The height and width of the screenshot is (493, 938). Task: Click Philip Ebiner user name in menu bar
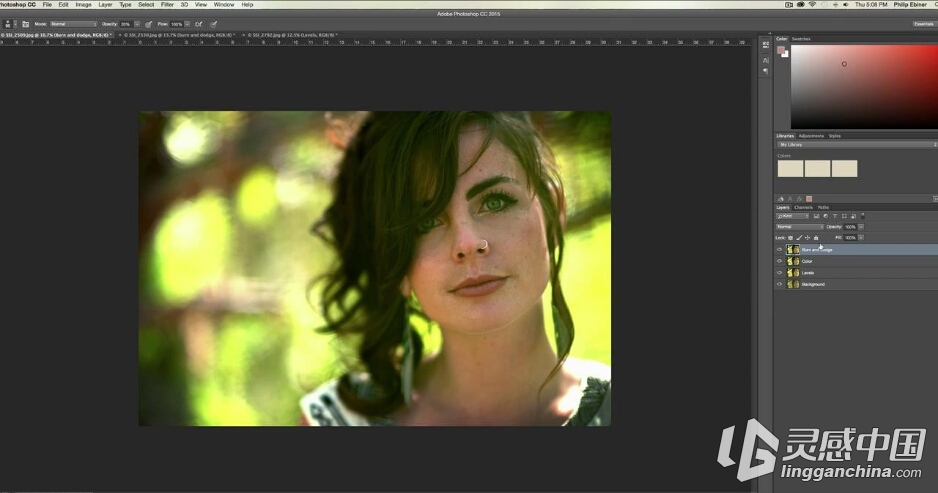[x=910, y=4]
